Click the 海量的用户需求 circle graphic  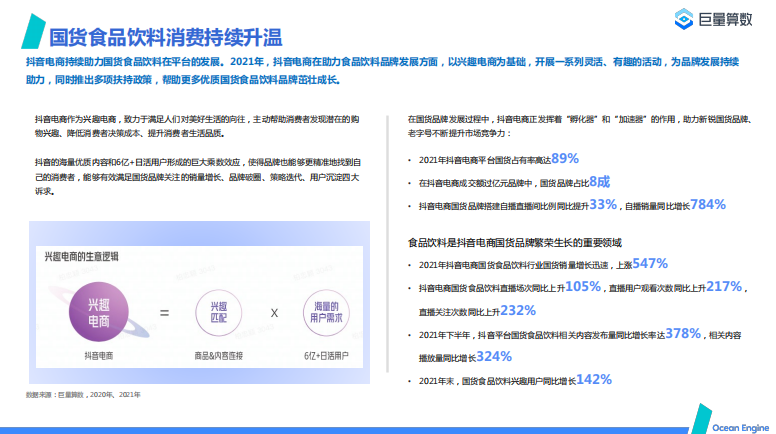(326, 313)
